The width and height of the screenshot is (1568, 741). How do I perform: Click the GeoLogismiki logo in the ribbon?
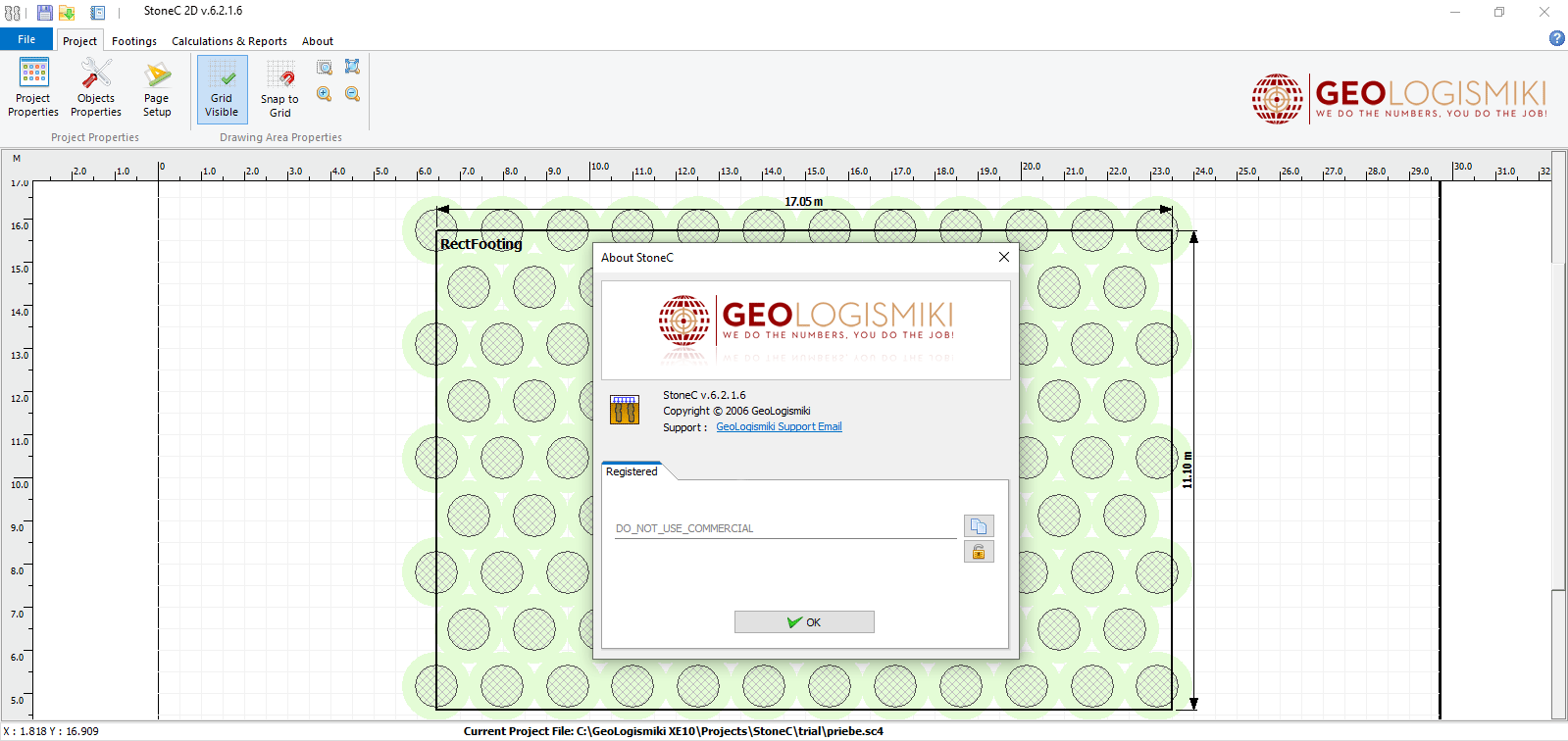(x=1399, y=98)
